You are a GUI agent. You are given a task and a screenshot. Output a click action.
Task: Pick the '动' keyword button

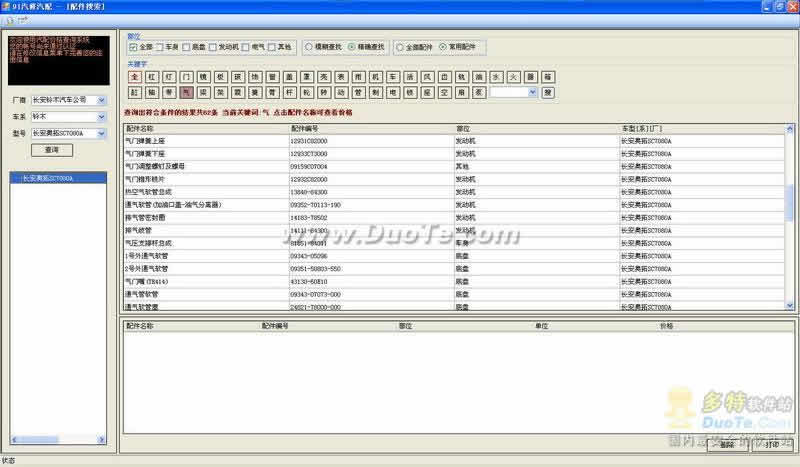pyautogui.click(x=341, y=92)
